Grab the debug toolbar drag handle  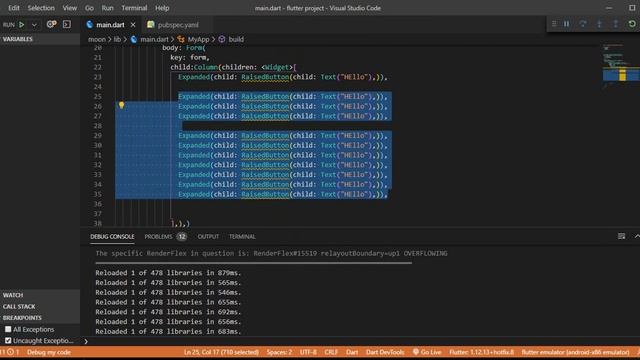coord(554,24)
